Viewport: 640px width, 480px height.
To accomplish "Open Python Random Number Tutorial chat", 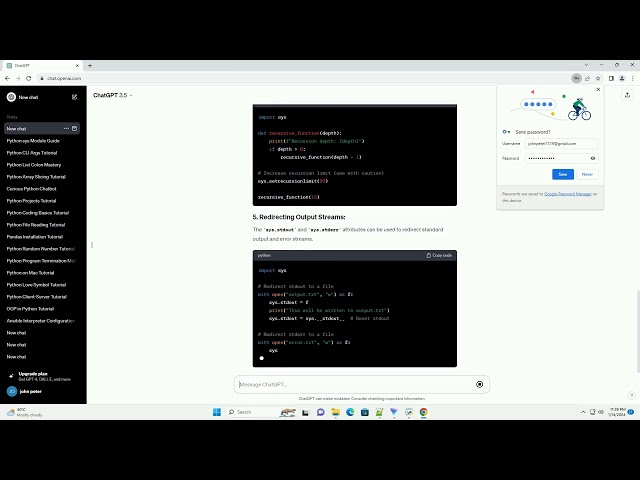I will 42,249.
